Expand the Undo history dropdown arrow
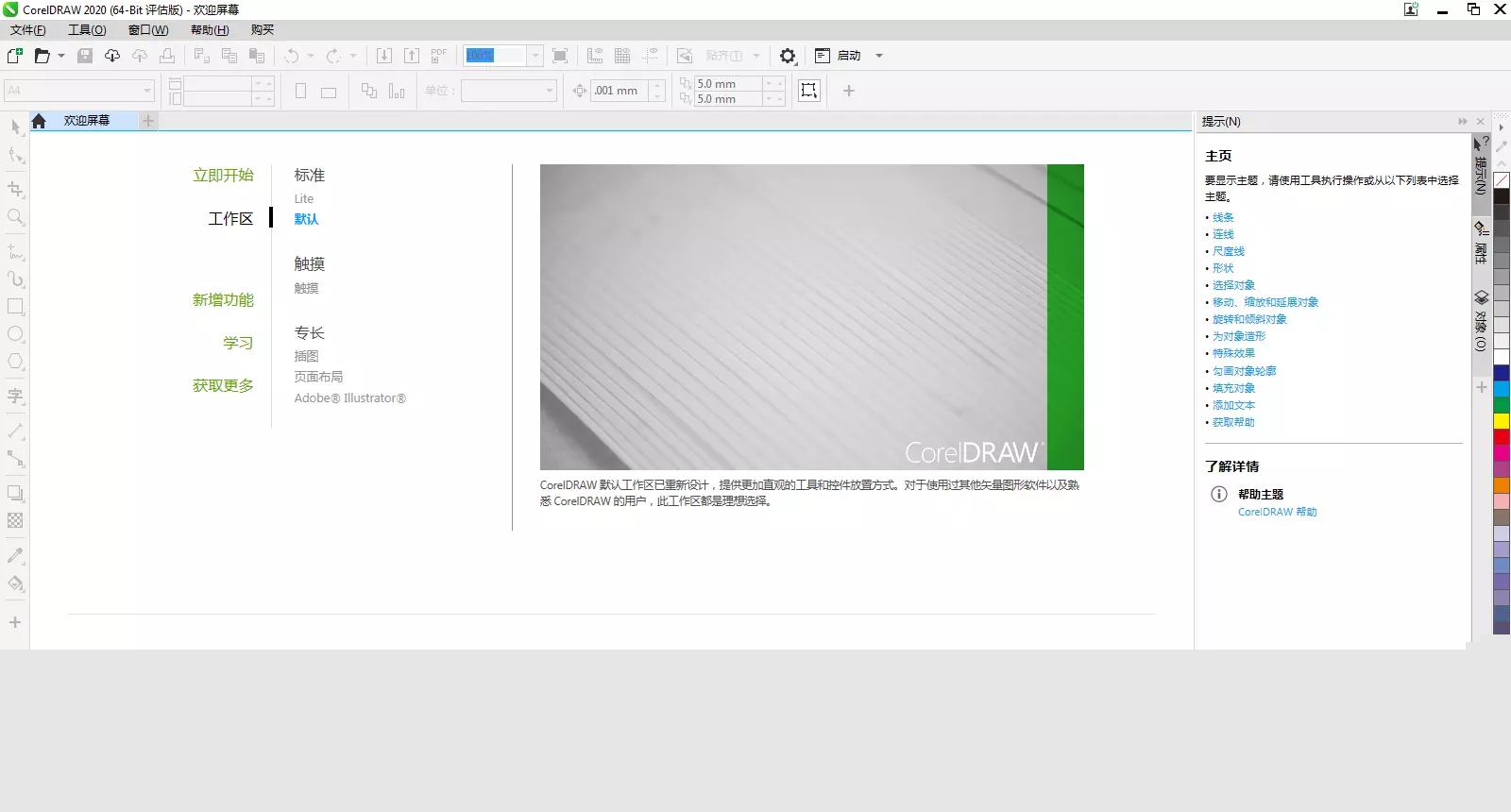Screen dimensions: 1511x812 (311, 56)
